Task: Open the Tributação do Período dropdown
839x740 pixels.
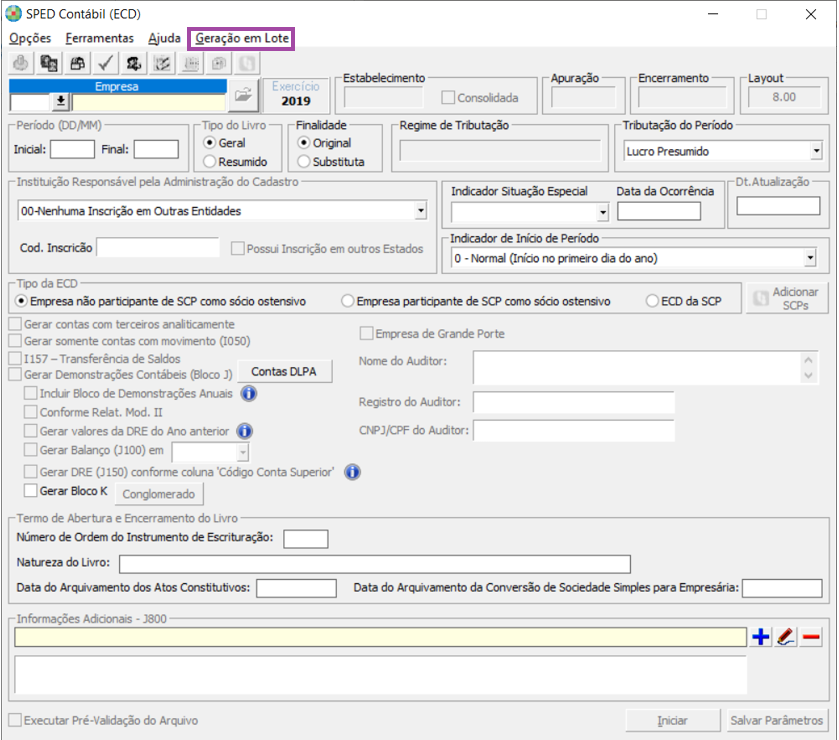Action: (817, 151)
